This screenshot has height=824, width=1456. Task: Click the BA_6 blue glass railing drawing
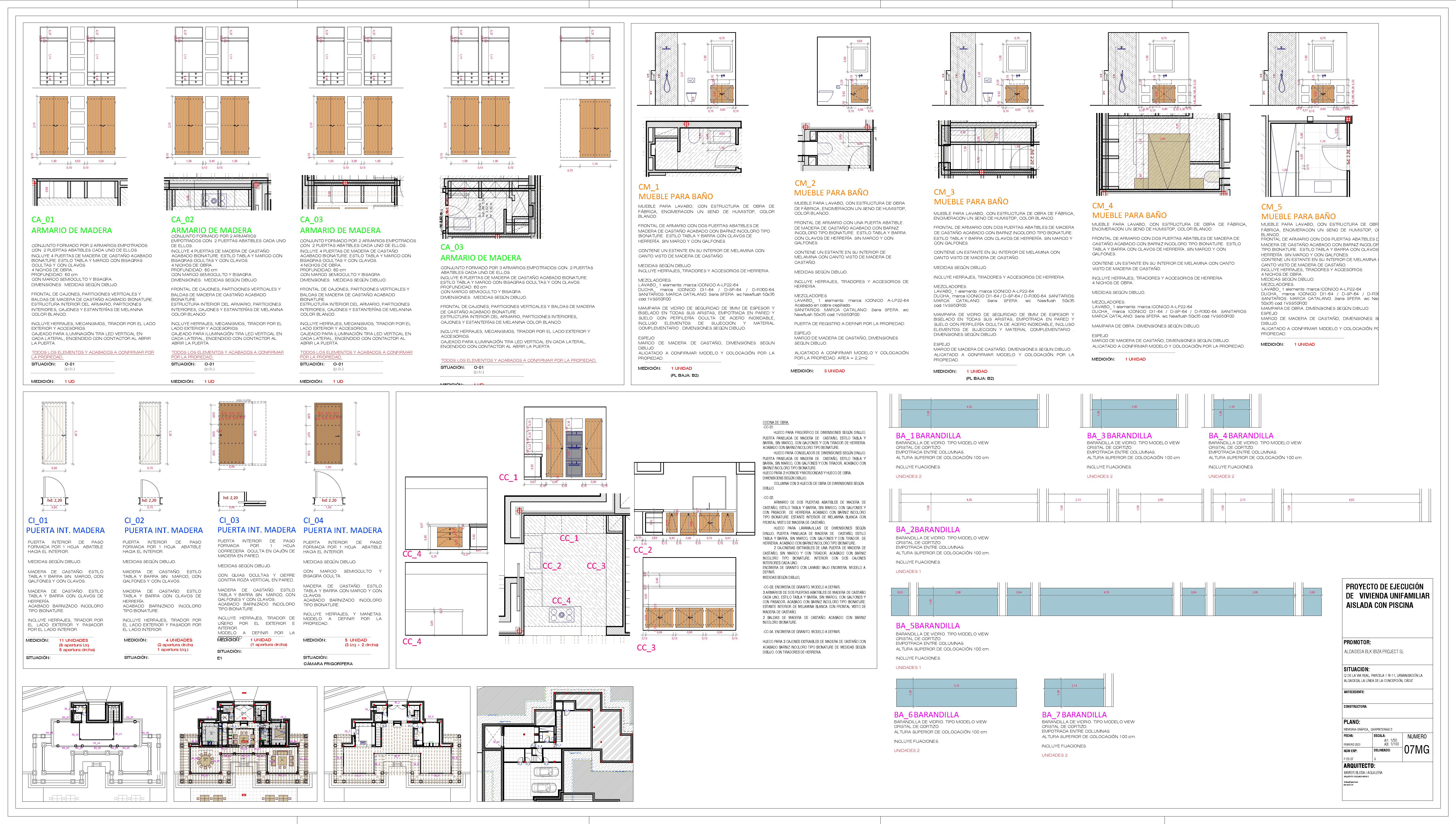click(x=956, y=692)
